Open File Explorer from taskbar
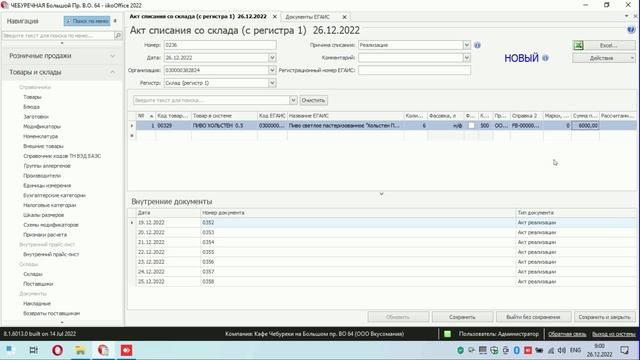 point(80,350)
